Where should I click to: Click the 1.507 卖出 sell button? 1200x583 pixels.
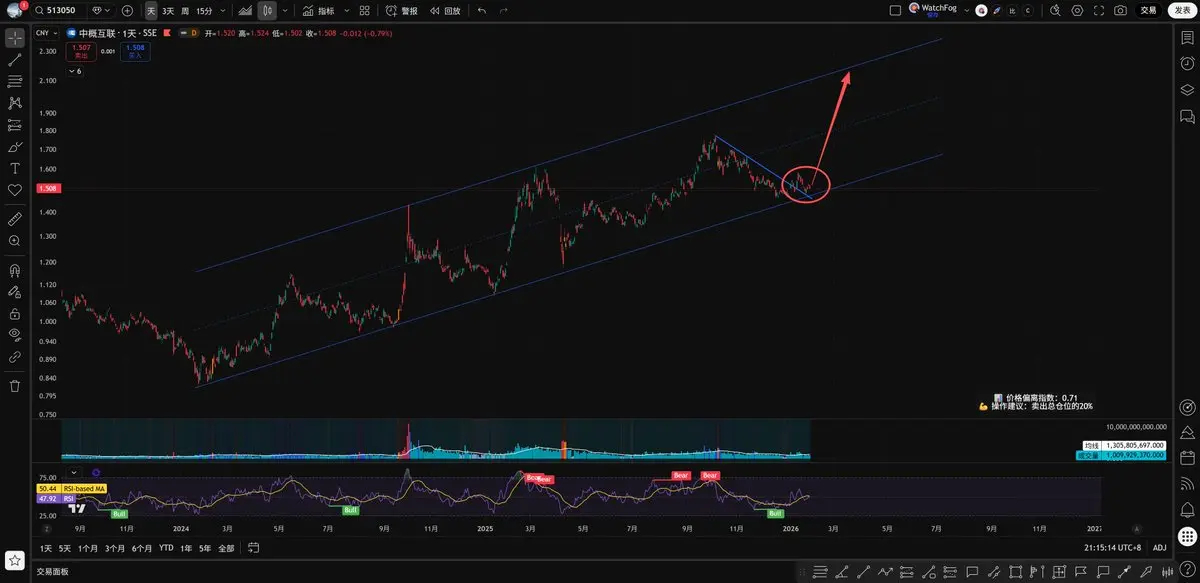81,51
